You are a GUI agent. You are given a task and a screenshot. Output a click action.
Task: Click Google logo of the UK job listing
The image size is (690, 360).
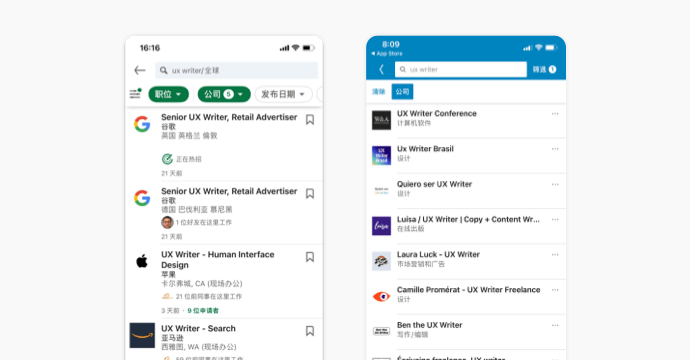tap(142, 124)
